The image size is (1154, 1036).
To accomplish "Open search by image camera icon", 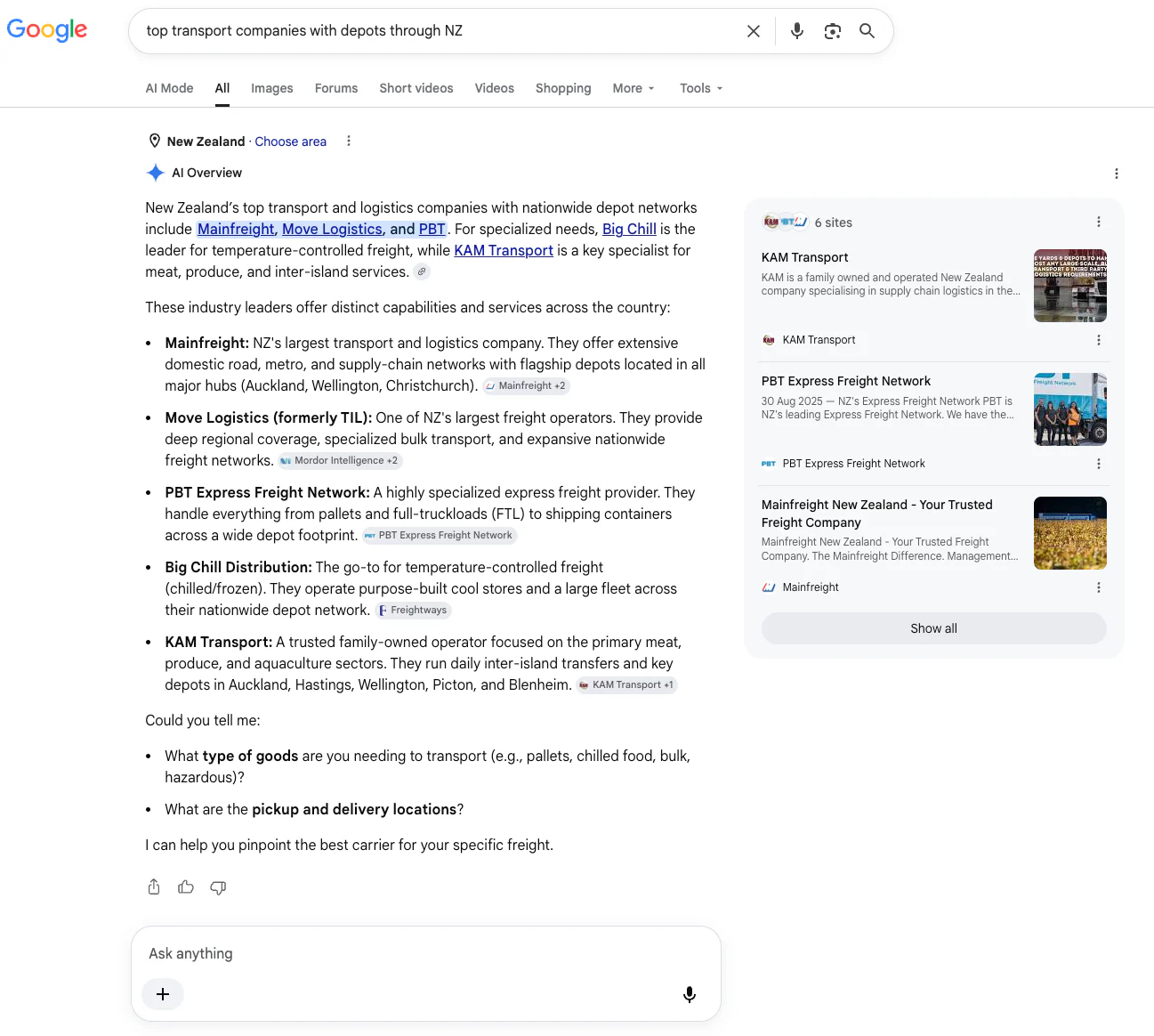I will tap(833, 31).
